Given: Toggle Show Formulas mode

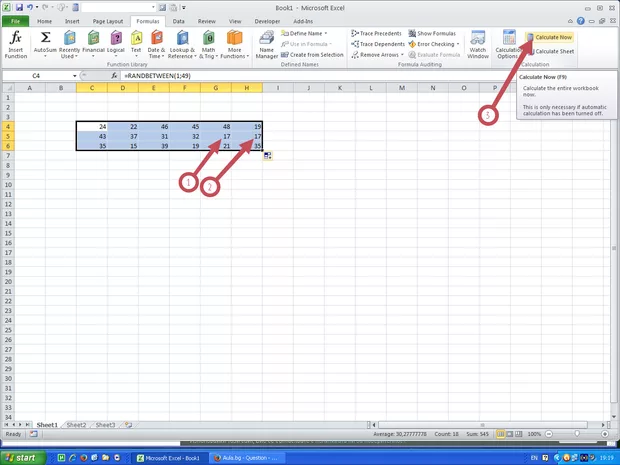Looking at the screenshot, I should click(432, 34).
